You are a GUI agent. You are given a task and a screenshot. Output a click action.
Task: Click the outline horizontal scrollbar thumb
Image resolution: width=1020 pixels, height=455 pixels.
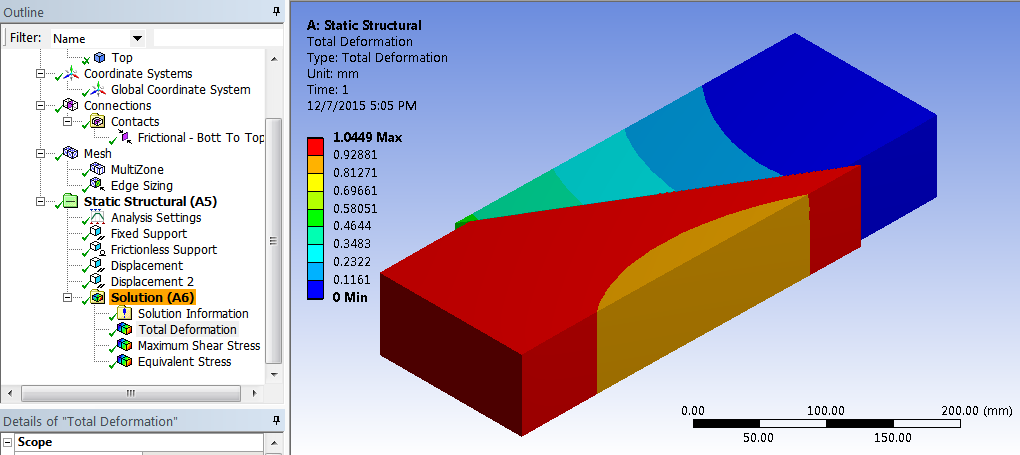pos(131,393)
